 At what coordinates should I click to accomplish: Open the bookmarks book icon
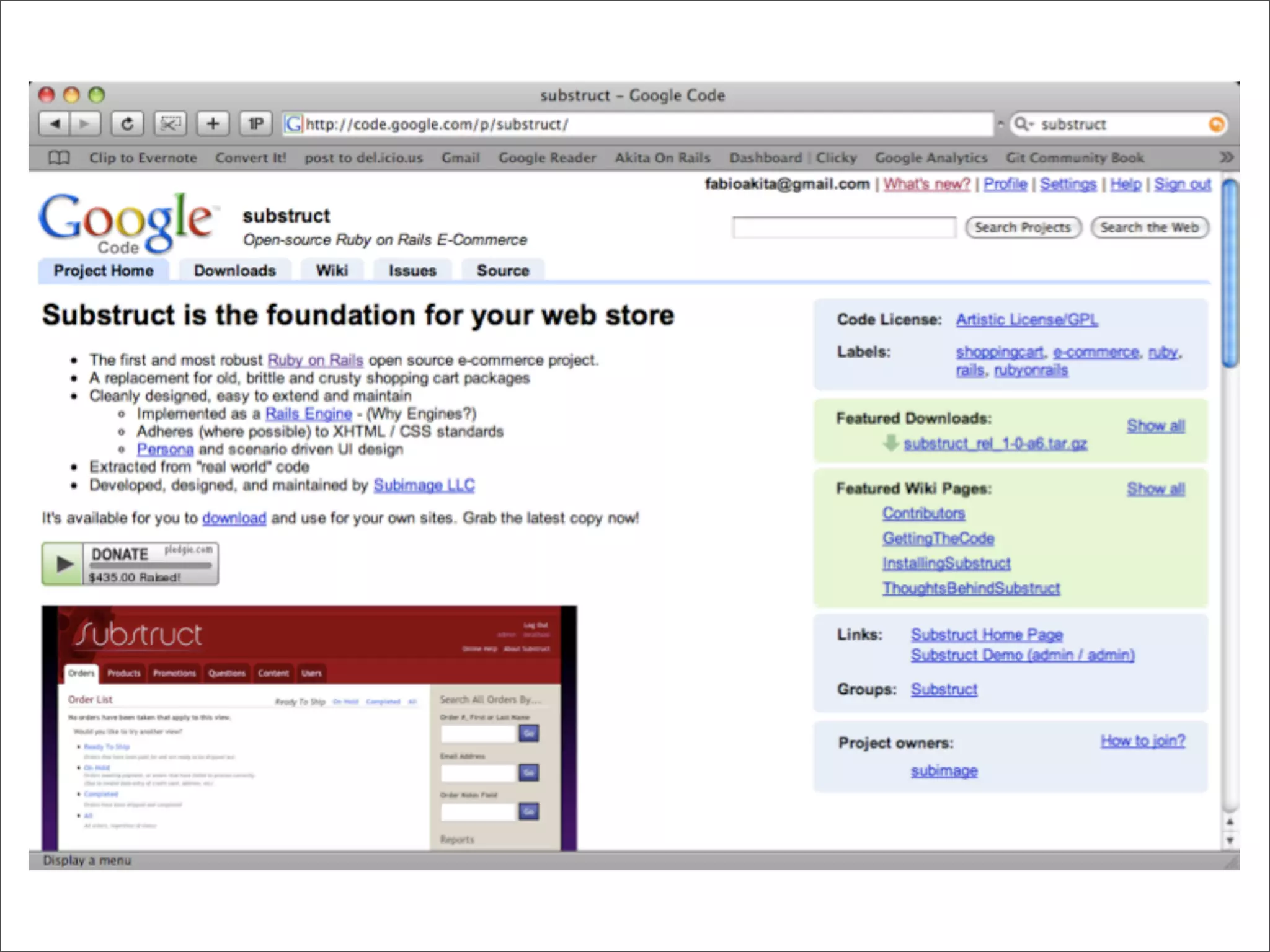point(59,158)
